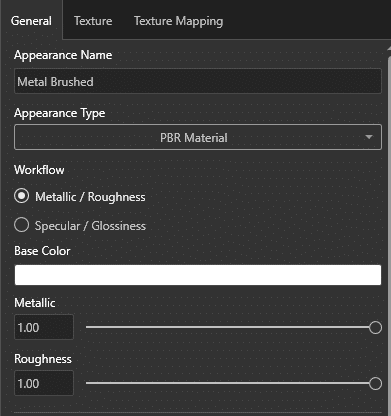Open the Base Color swatch
Image resolution: width=391 pixels, height=416 pixels.
(198, 275)
